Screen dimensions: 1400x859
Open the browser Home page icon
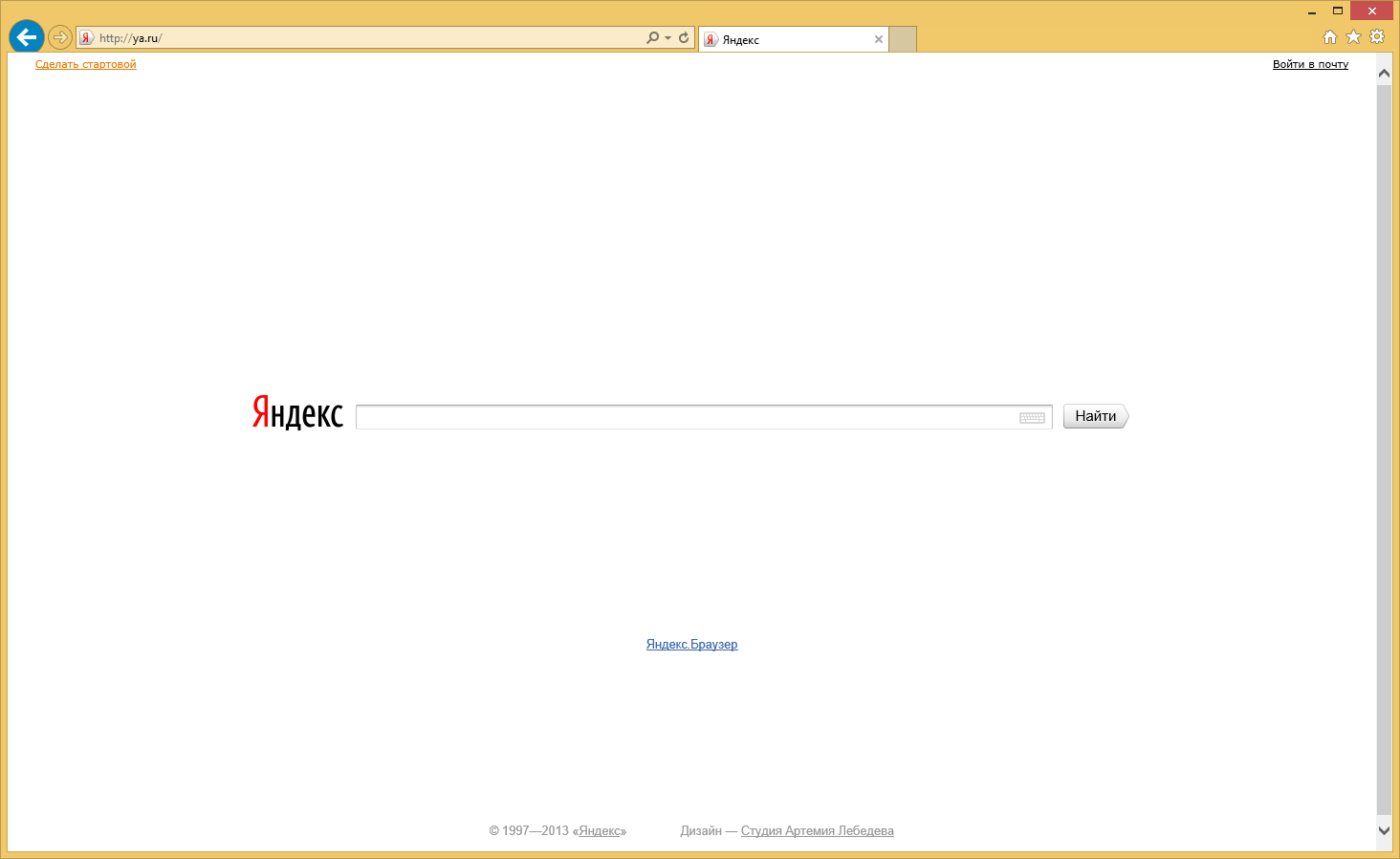click(x=1329, y=37)
